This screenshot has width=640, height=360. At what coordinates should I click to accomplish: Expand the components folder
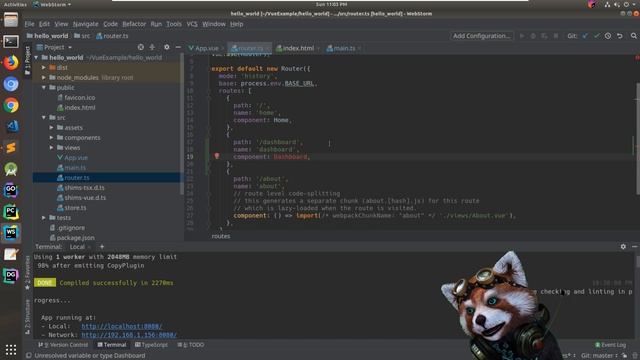51,138
